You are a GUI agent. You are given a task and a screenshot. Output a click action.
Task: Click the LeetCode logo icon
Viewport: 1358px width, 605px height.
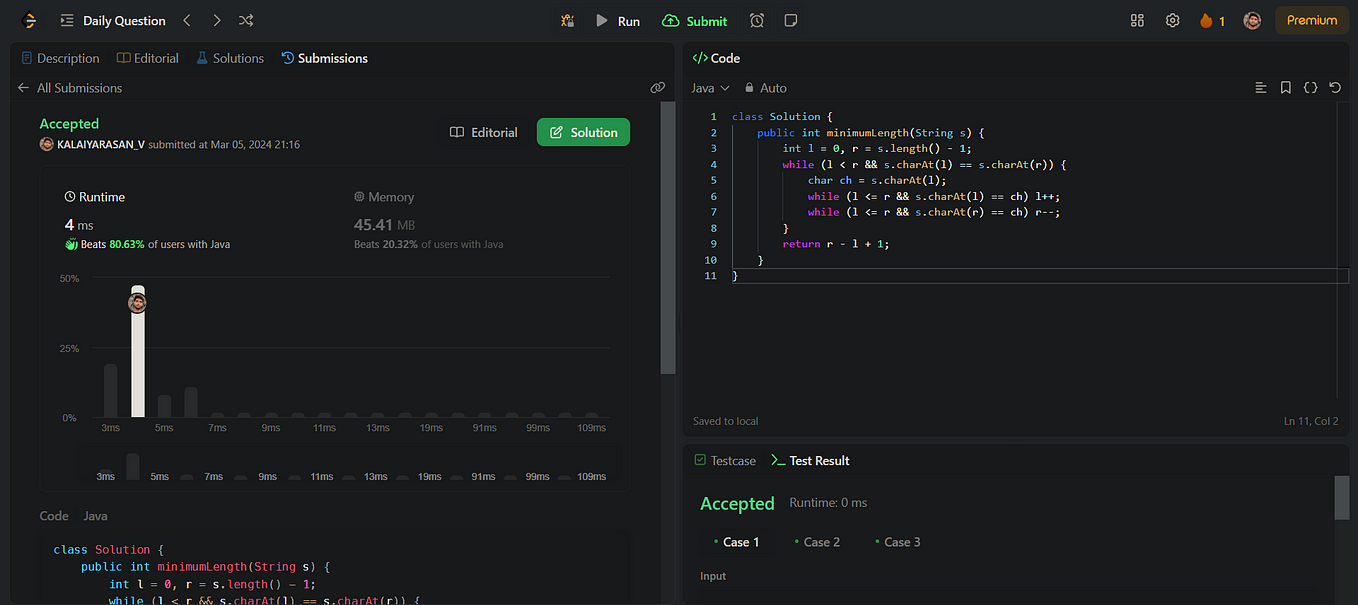tap(29, 20)
